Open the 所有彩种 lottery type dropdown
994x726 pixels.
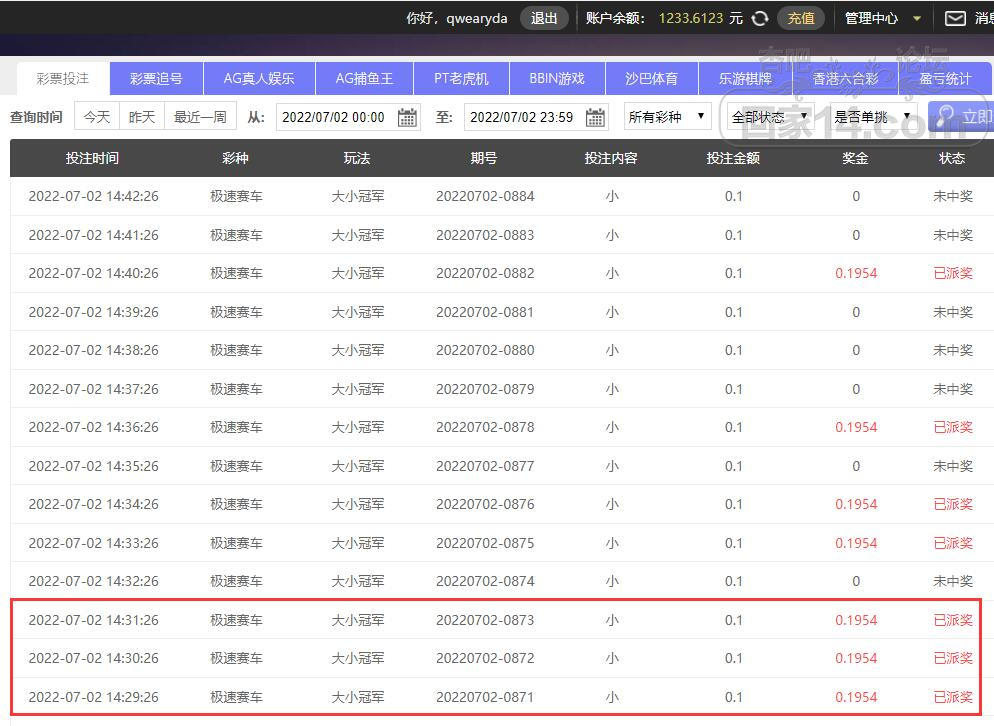coord(667,117)
